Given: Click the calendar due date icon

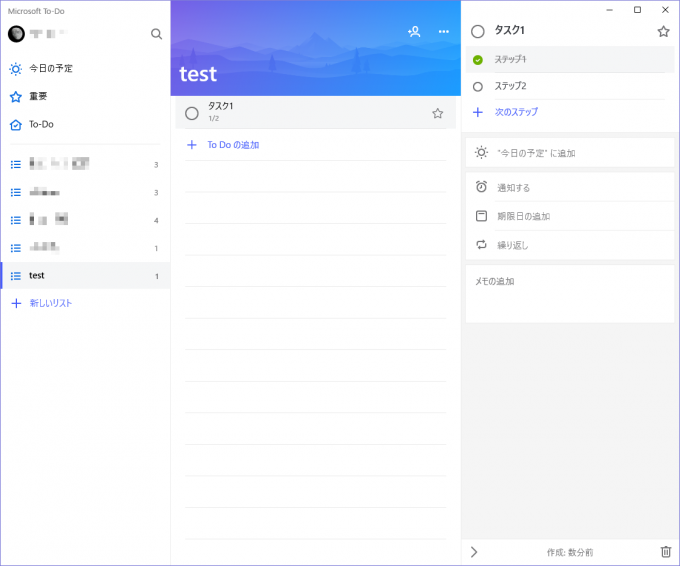Looking at the screenshot, I should 481,216.
